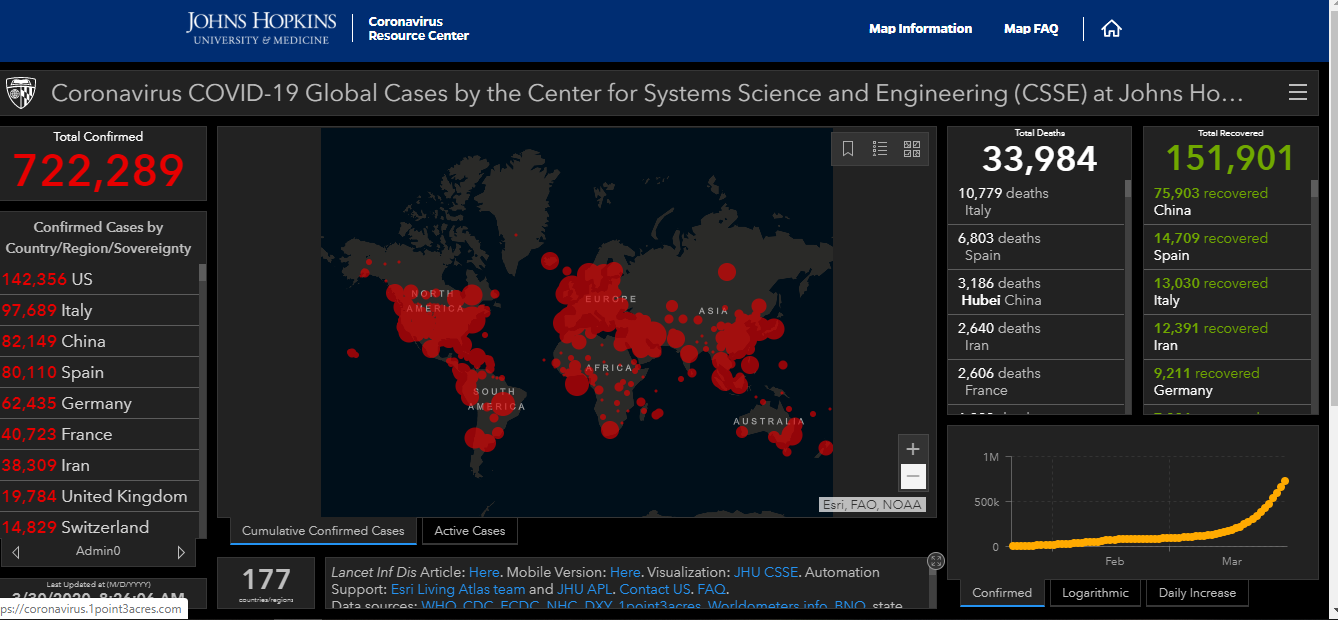Expand the article and data sources text panel
This screenshot has height=620, width=1338.
pos(936,561)
